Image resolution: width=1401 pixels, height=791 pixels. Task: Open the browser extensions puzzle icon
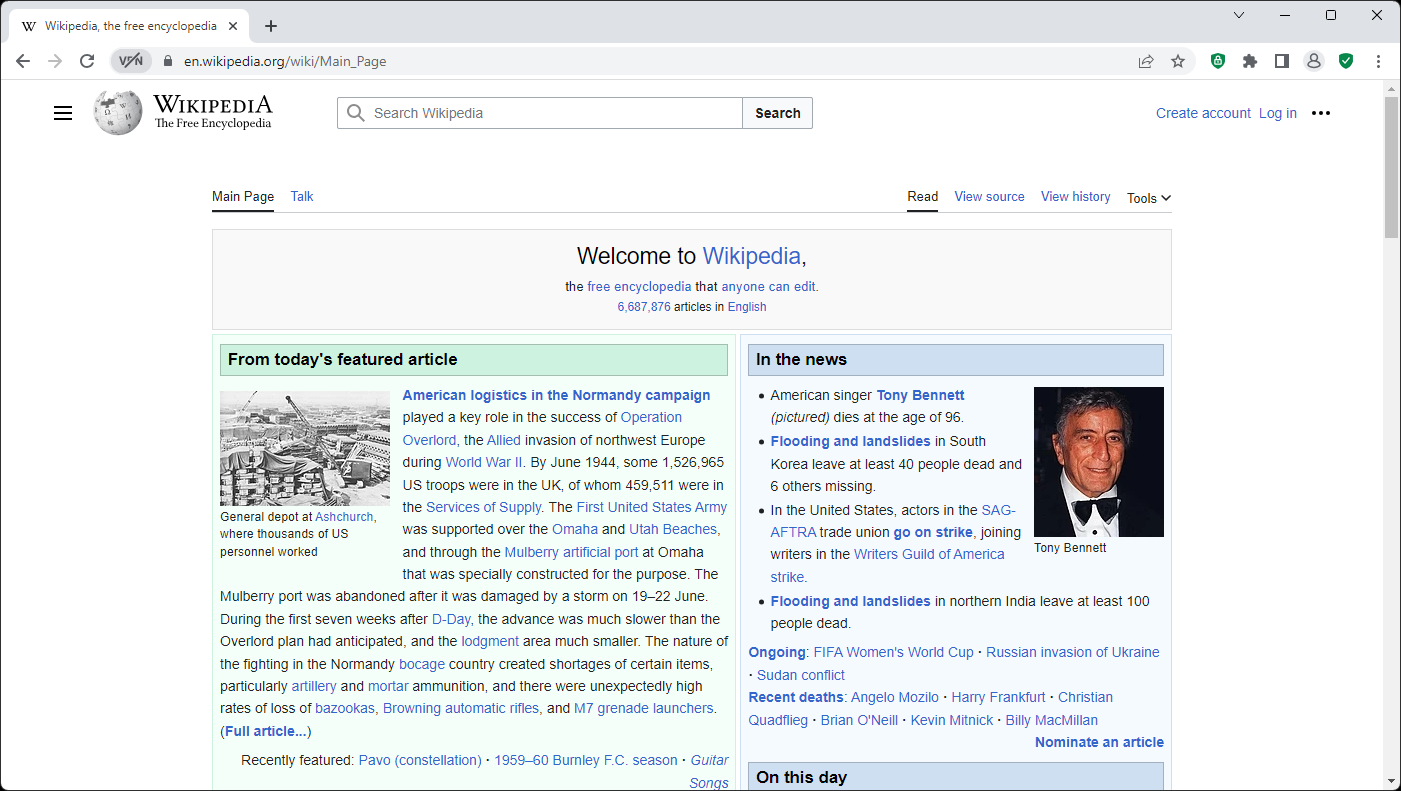(x=1249, y=61)
